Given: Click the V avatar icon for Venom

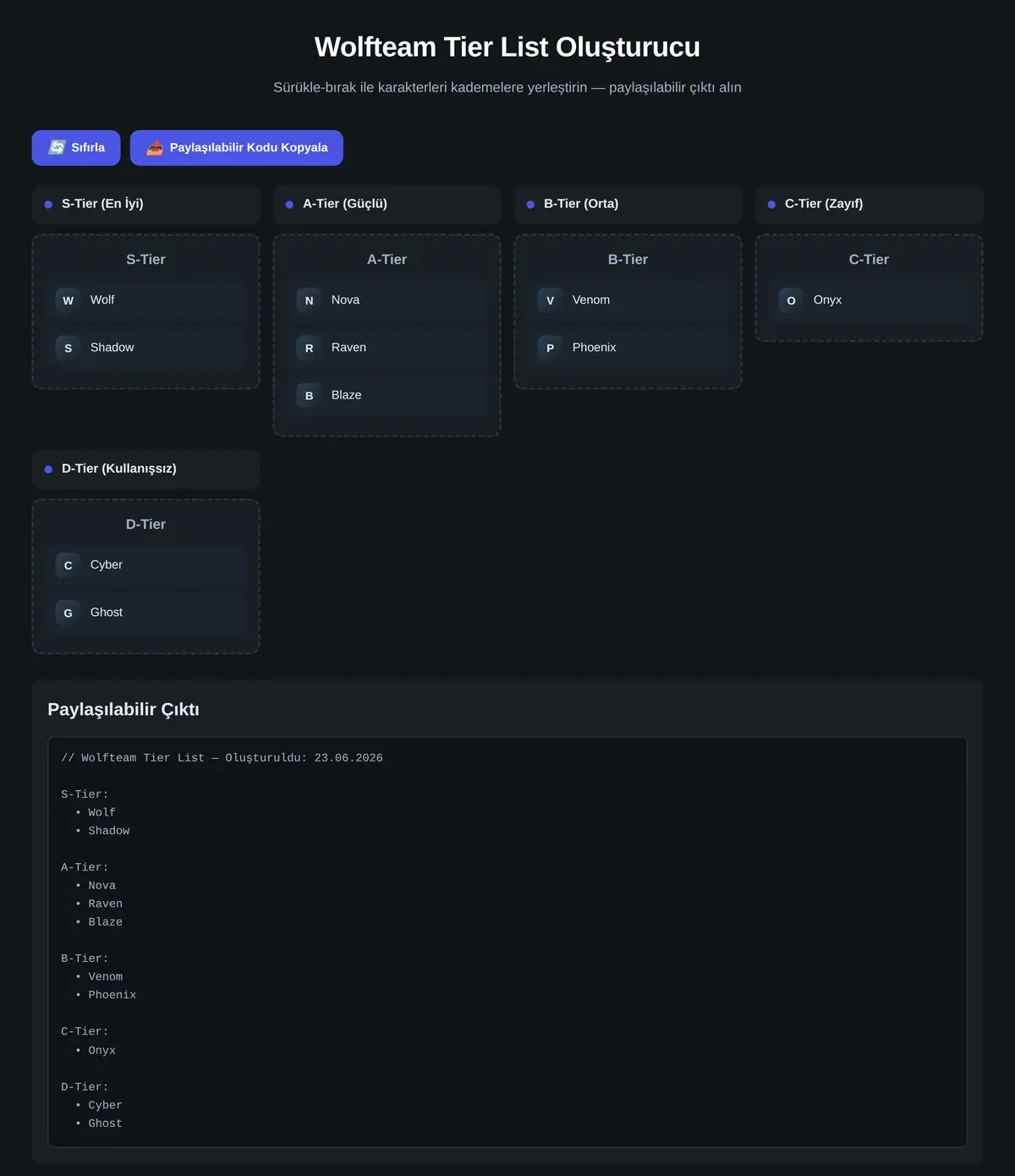Looking at the screenshot, I should click(551, 300).
